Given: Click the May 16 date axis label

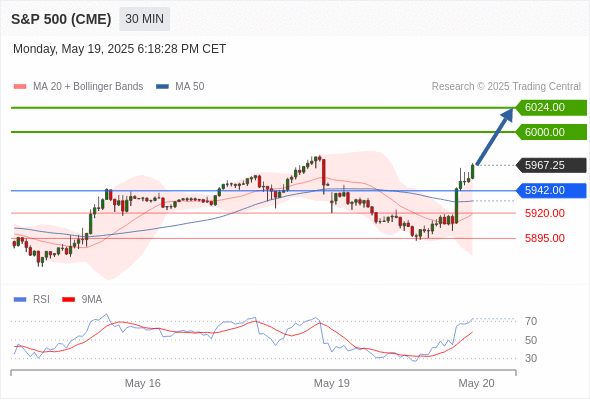Looking at the screenshot, I should click(143, 383).
